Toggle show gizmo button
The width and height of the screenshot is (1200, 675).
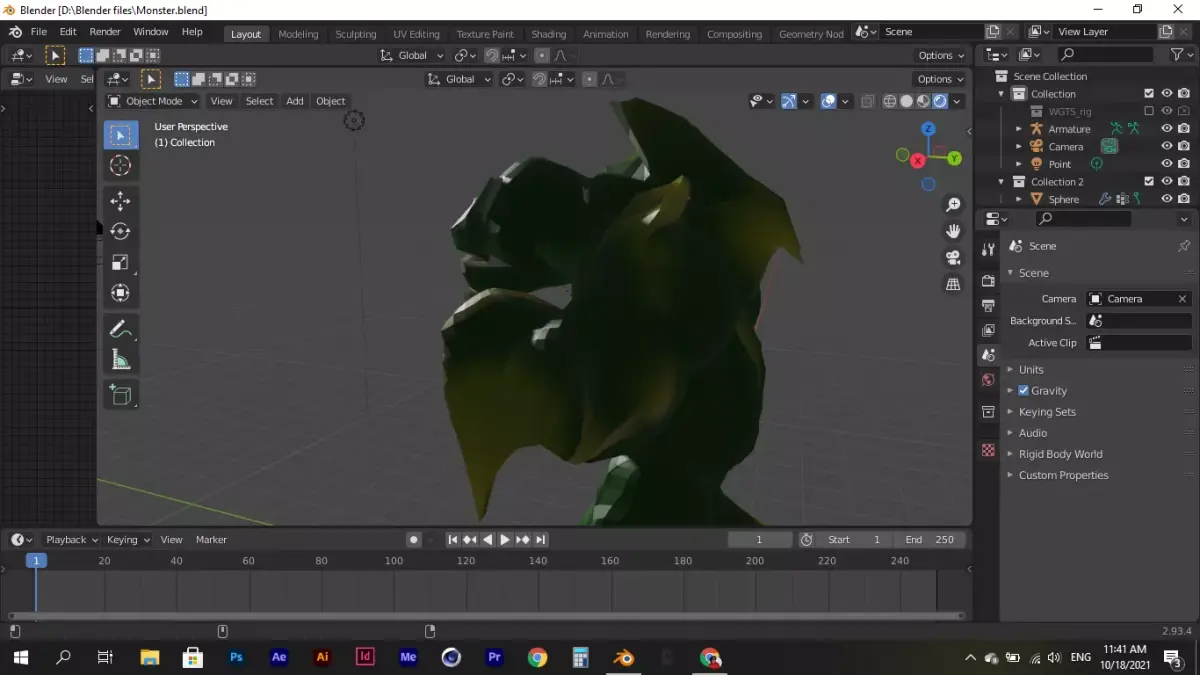coord(788,101)
